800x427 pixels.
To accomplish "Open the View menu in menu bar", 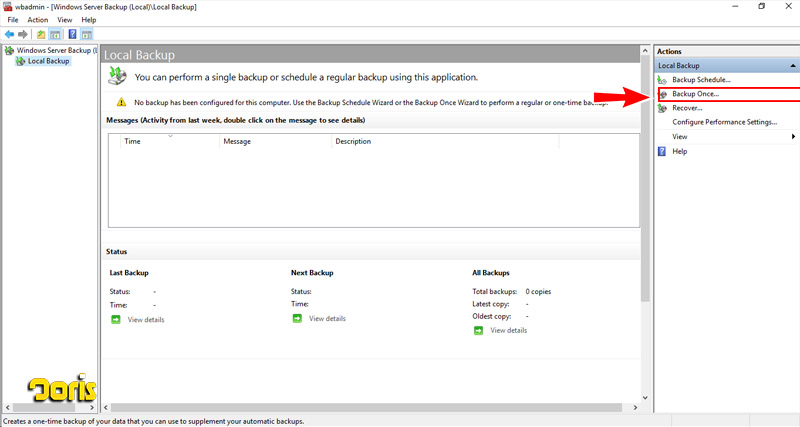I will coord(64,20).
